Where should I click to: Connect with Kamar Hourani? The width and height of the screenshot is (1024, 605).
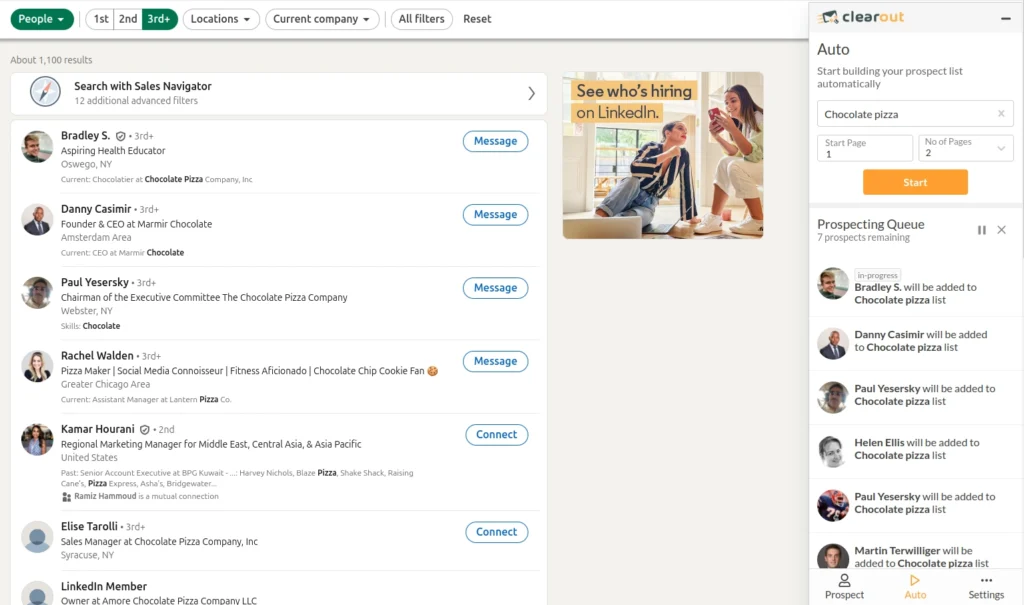[496, 434]
